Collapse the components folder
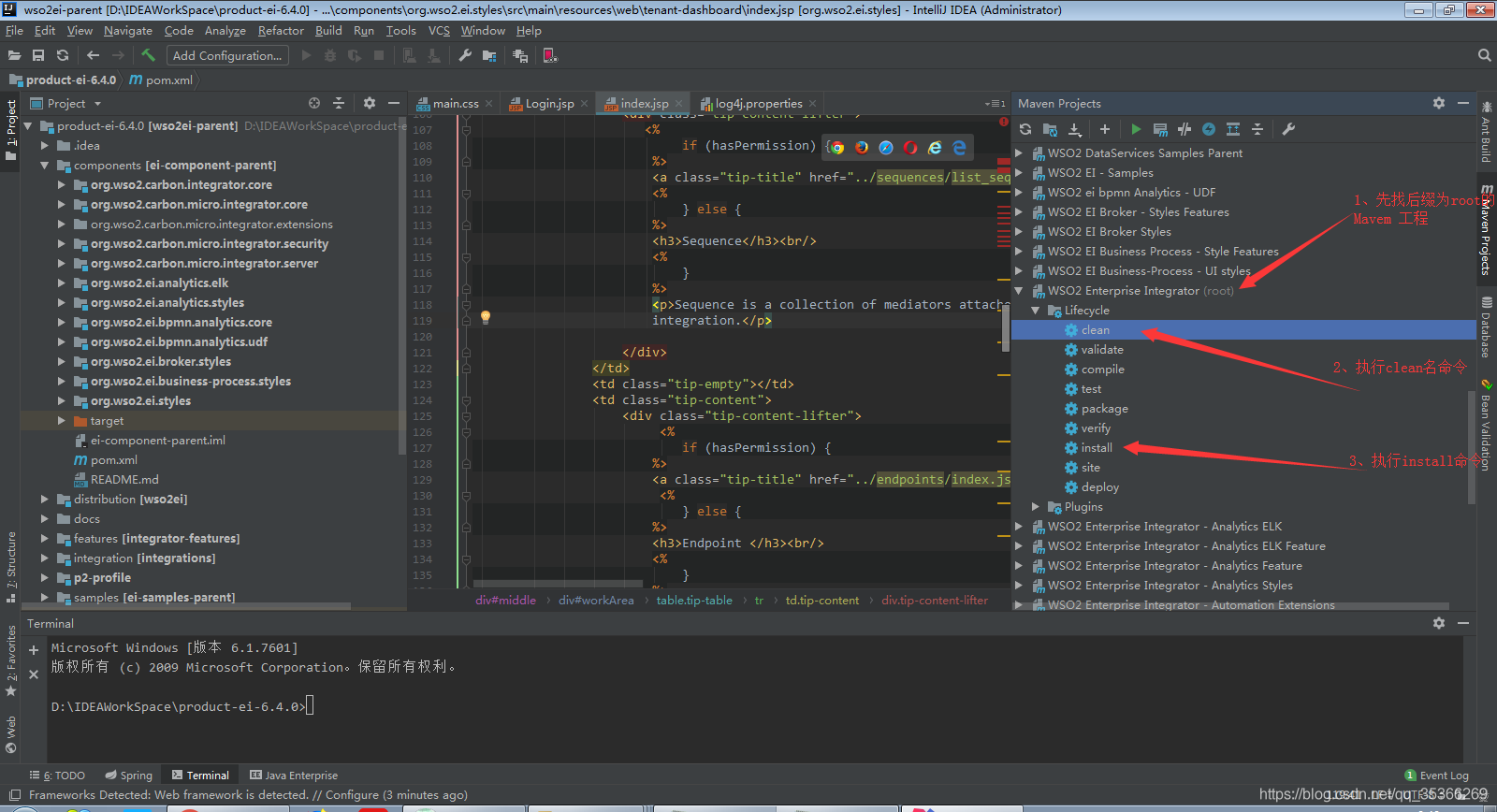This screenshot has height=812, width=1497. [x=44, y=166]
